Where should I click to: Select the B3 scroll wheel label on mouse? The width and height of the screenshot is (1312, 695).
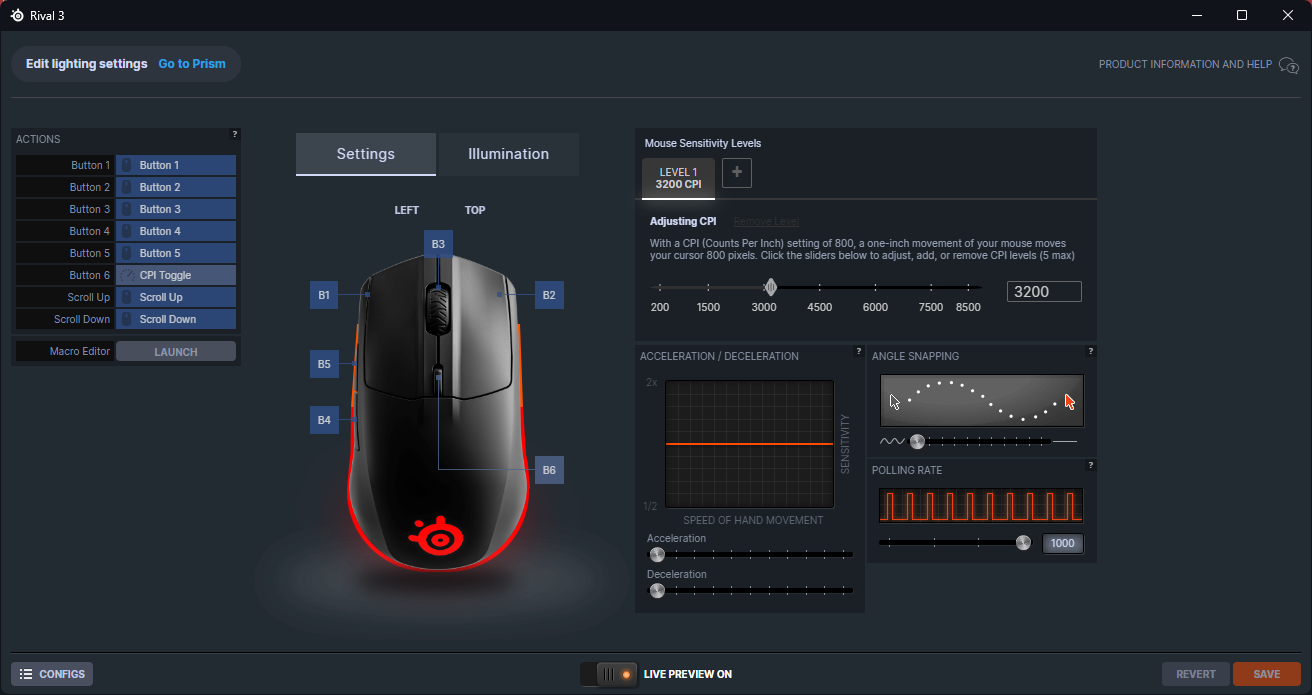pos(438,244)
